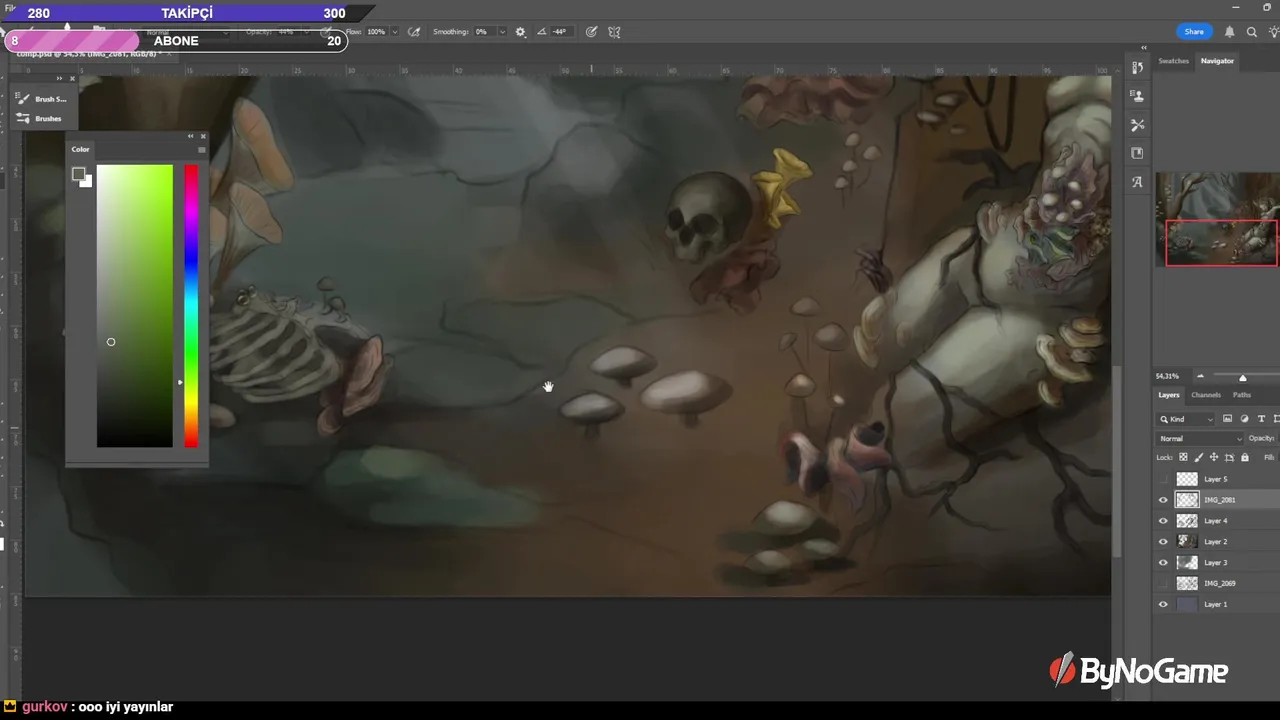Toggle pressure for size icon
This screenshot has height=720, width=1280.
(591, 32)
